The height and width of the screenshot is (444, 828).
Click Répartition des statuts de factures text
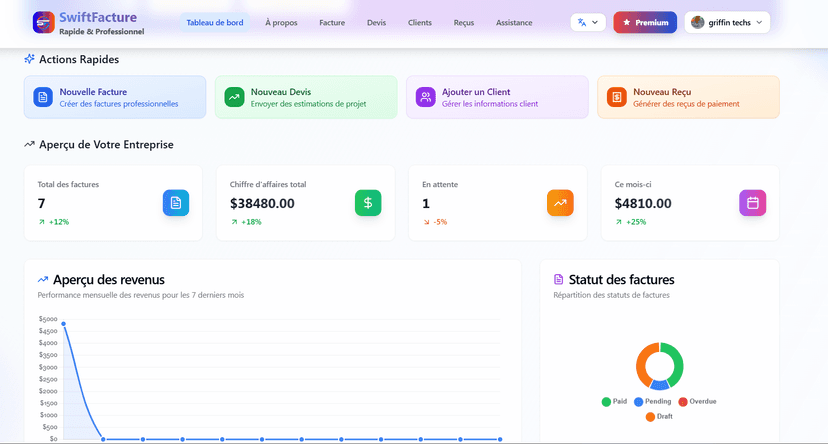[x=611, y=295]
